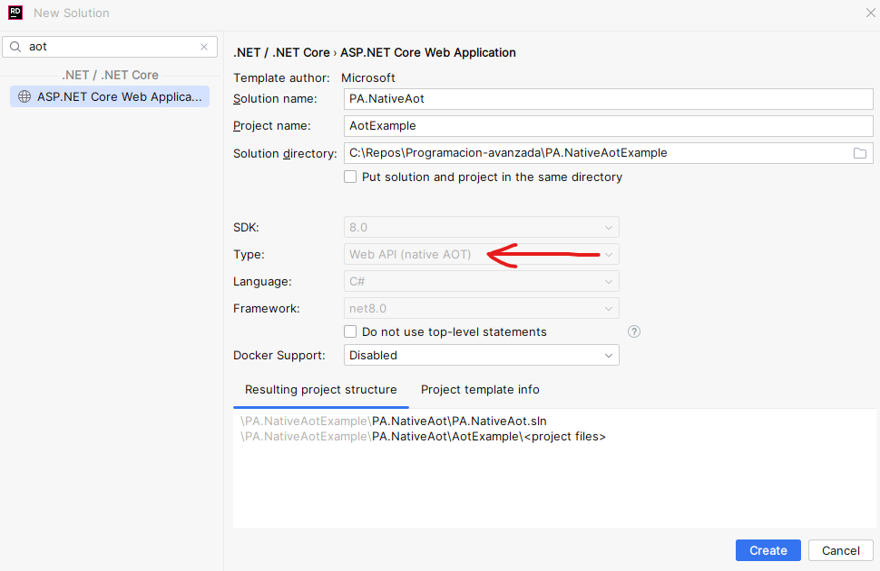Viewport: 880px width, 571px height.
Task: Click the AotExample project files path line
Action: coord(423,436)
